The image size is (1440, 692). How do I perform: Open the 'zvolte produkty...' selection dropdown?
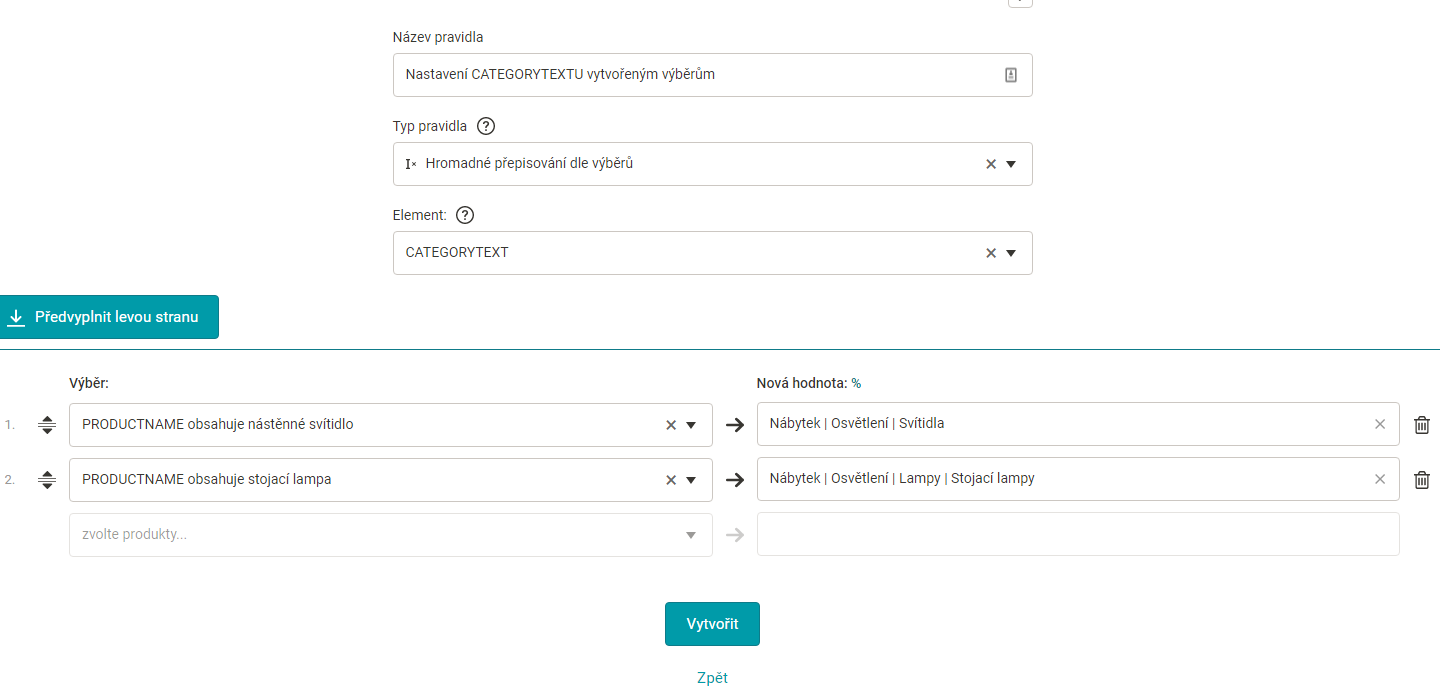click(x=690, y=535)
